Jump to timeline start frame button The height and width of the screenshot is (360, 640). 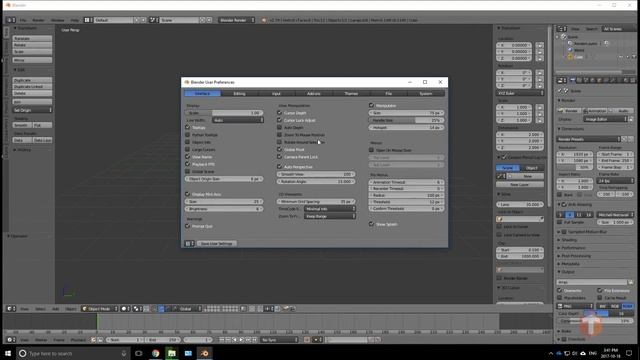click(222, 340)
